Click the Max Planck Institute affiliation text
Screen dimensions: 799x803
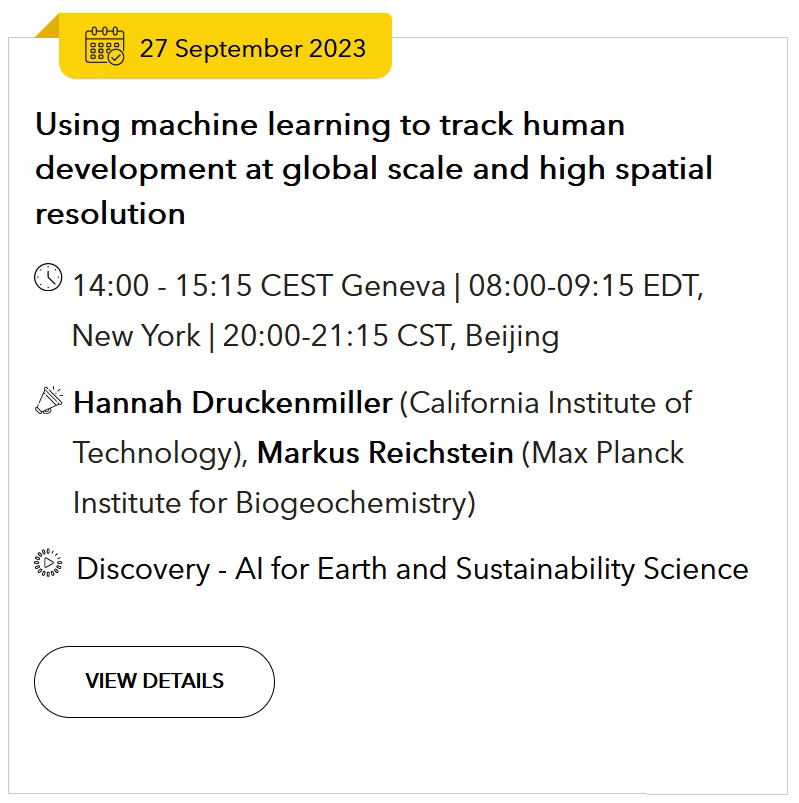click(x=378, y=478)
